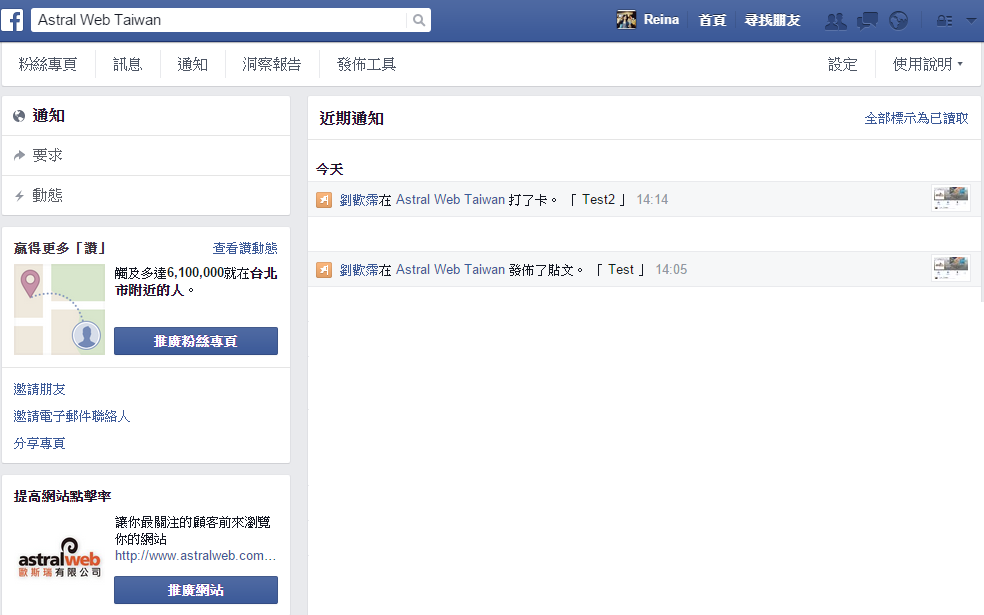Image resolution: width=984 pixels, height=615 pixels.
Task: Click the orange flag icon on the 14:05 Test notification
Action: coord(324,270)
